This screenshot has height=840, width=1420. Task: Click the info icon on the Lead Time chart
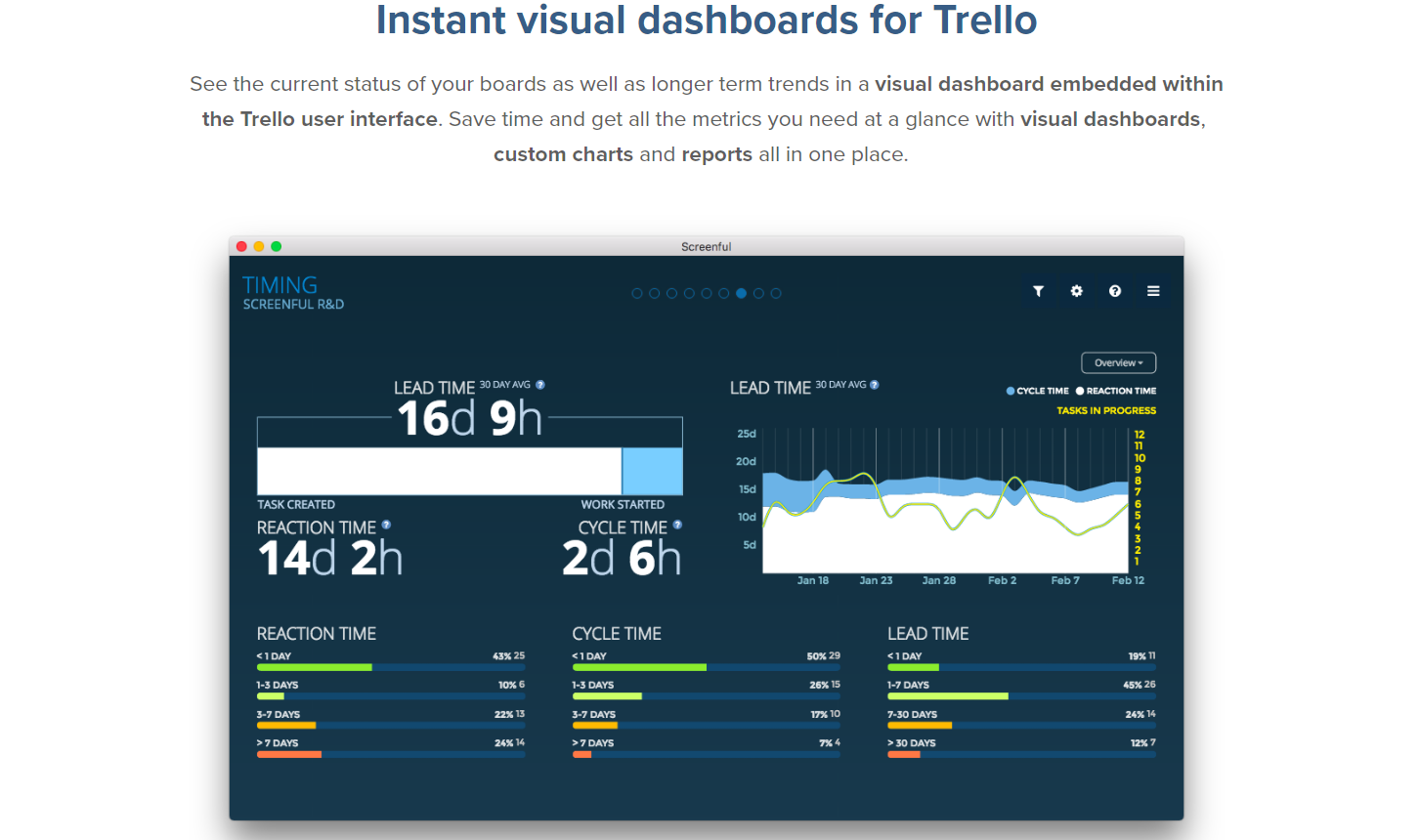click(x=874, y=385)
